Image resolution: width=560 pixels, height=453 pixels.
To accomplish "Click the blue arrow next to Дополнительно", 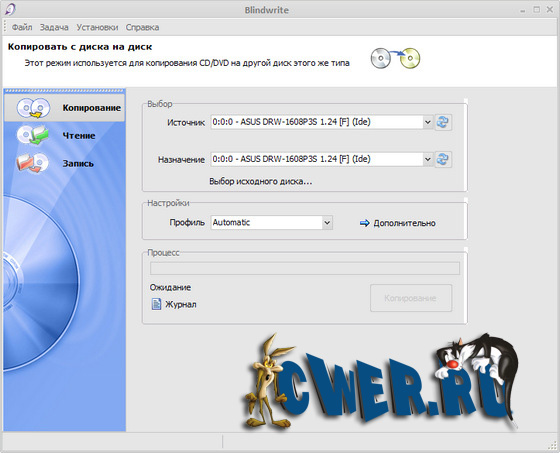I will 364,223.
